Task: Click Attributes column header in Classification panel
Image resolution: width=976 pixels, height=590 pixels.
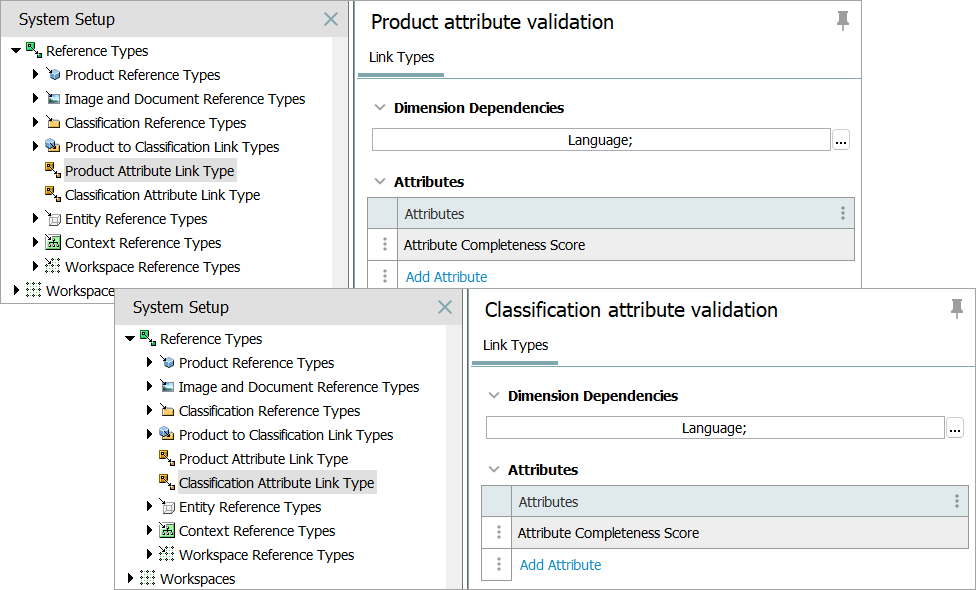Action: click(739, 502)
